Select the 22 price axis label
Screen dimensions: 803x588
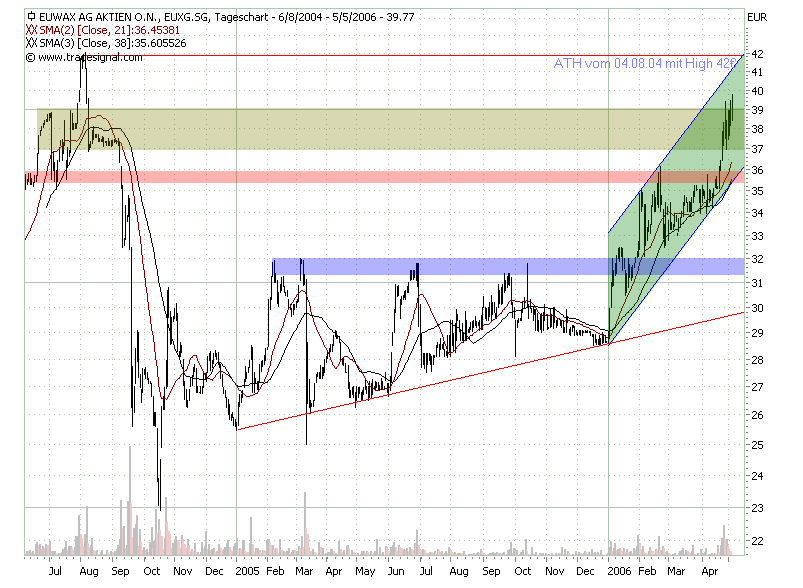click(x=757, y=541)
